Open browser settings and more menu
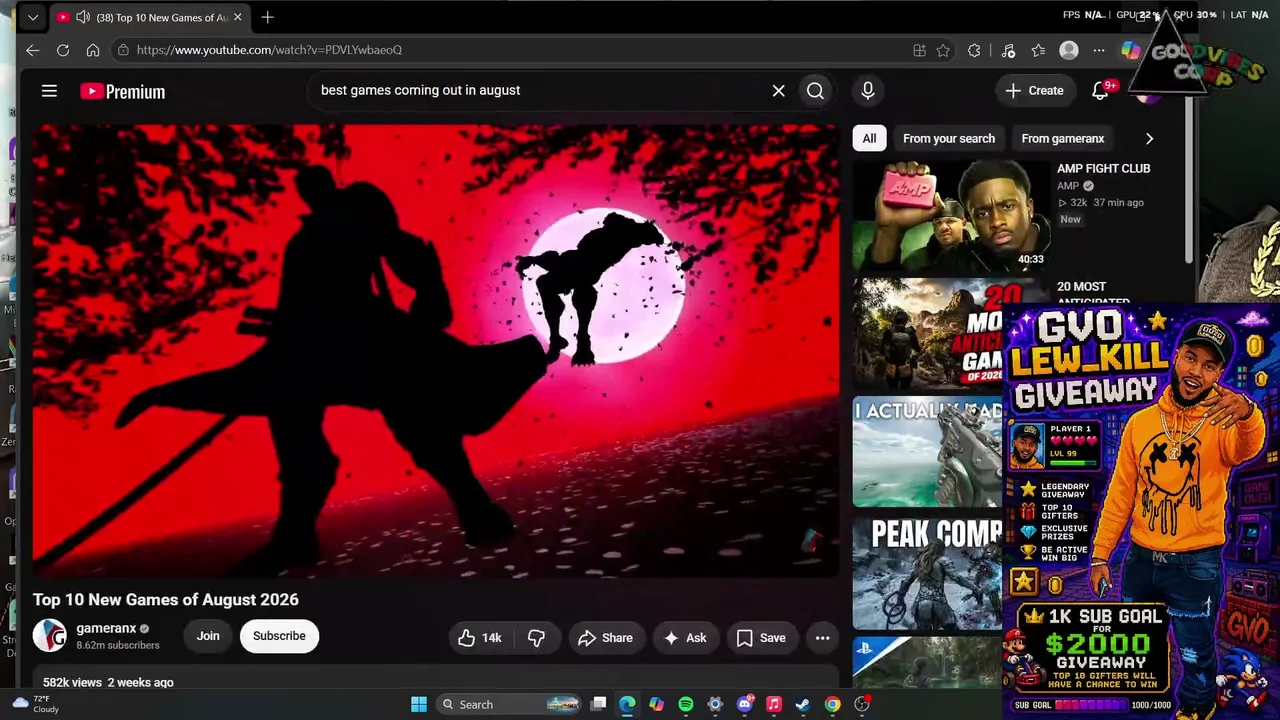The height and width of the screenshot is (720, 1280). (x=1099, y=50)
